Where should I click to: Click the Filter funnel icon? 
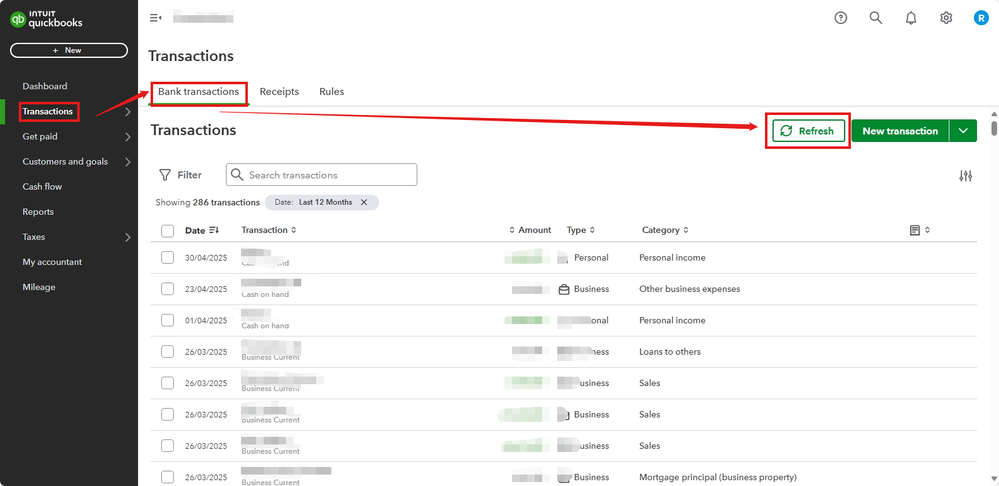point(165,175)
